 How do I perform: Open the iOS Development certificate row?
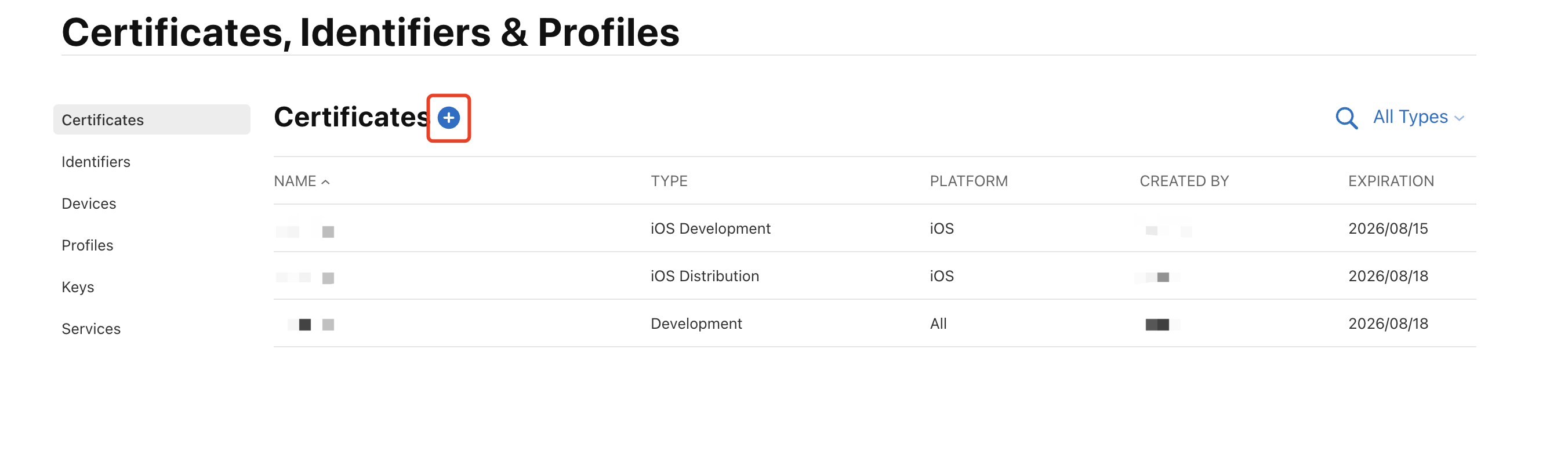710,228
